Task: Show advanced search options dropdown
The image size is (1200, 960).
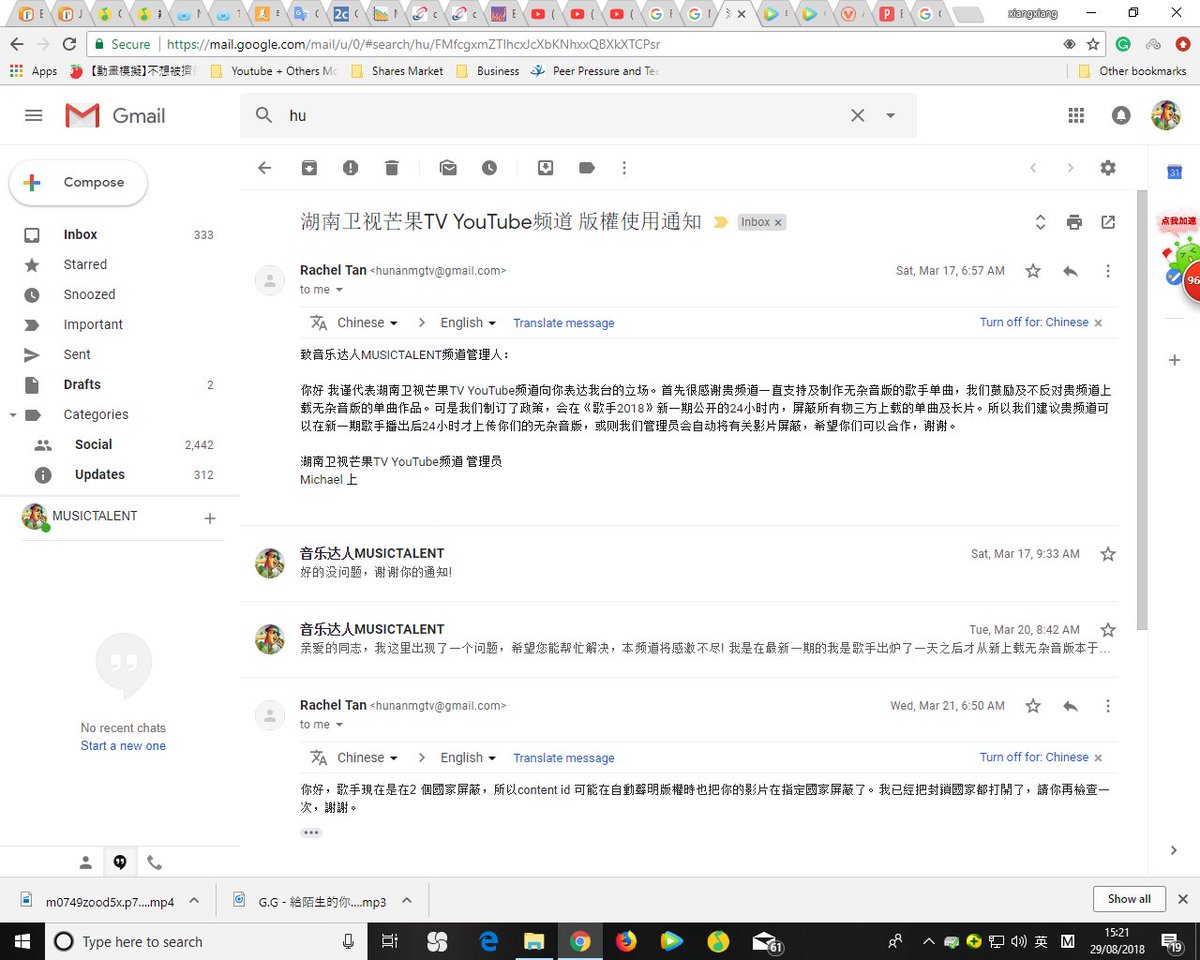Action: point(890,115)
